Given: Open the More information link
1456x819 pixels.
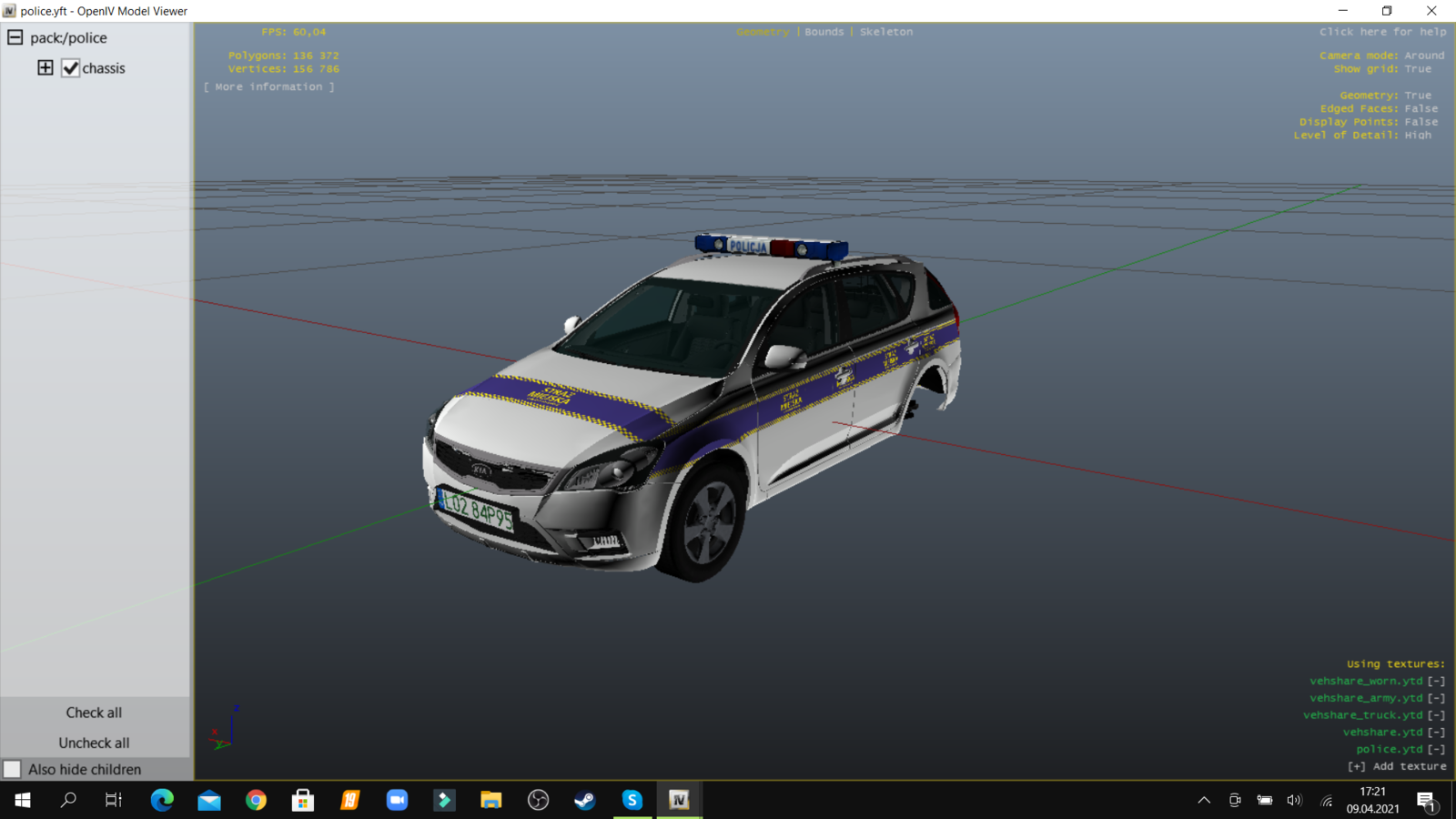Looking at the screenshot, I should point(268,87).
